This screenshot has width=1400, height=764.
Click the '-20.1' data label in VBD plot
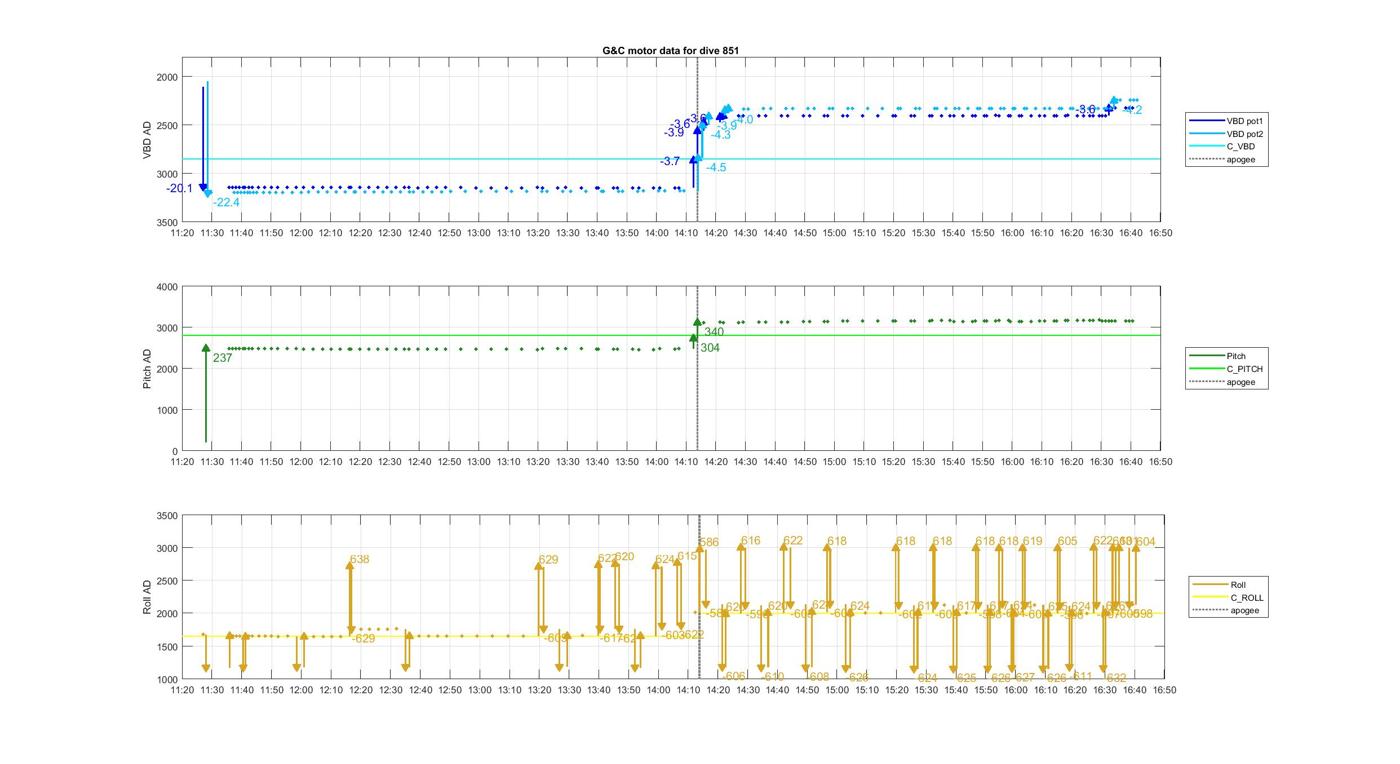point(180,188)
